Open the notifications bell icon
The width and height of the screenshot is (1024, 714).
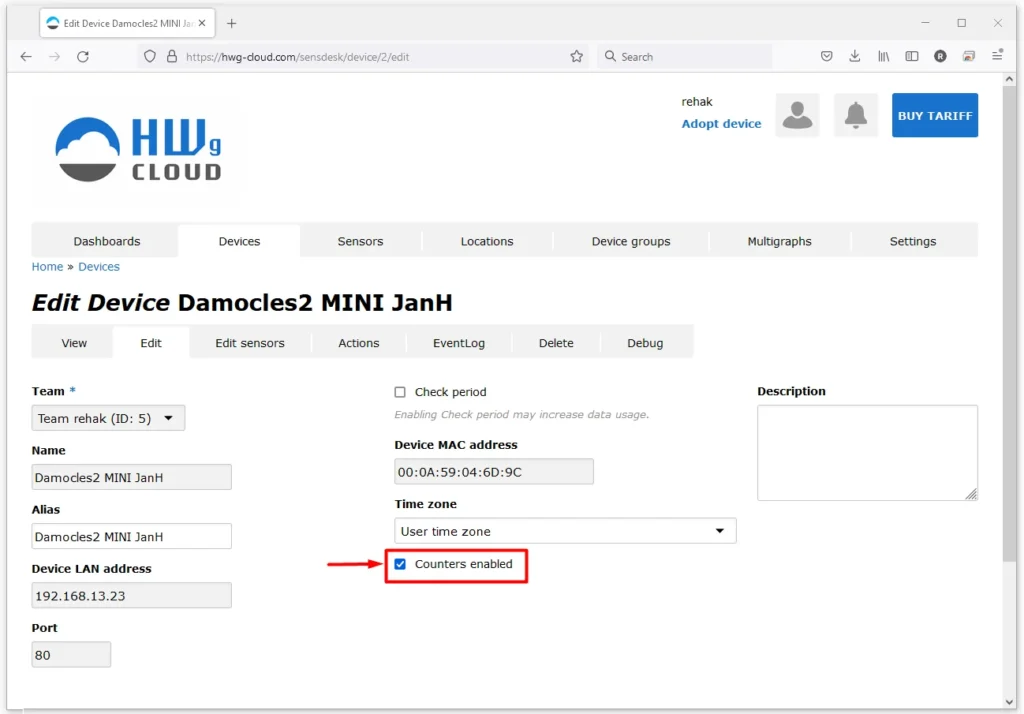coord(856,115)
